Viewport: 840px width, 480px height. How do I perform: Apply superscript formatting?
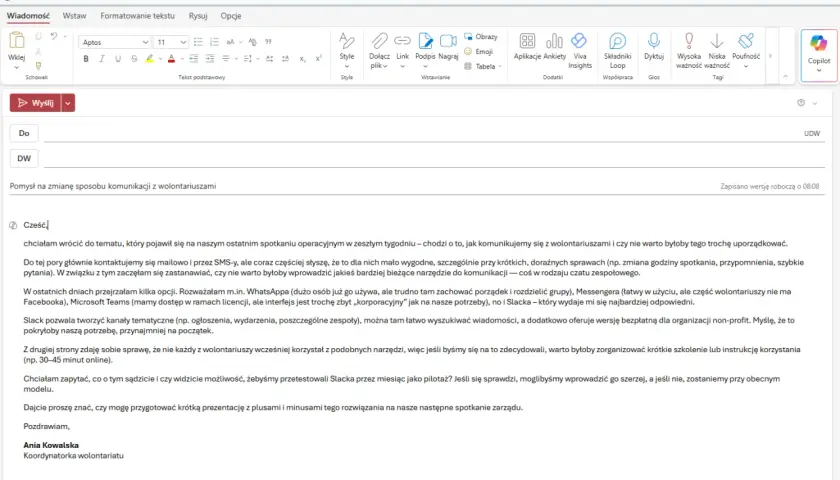(318, 58)
